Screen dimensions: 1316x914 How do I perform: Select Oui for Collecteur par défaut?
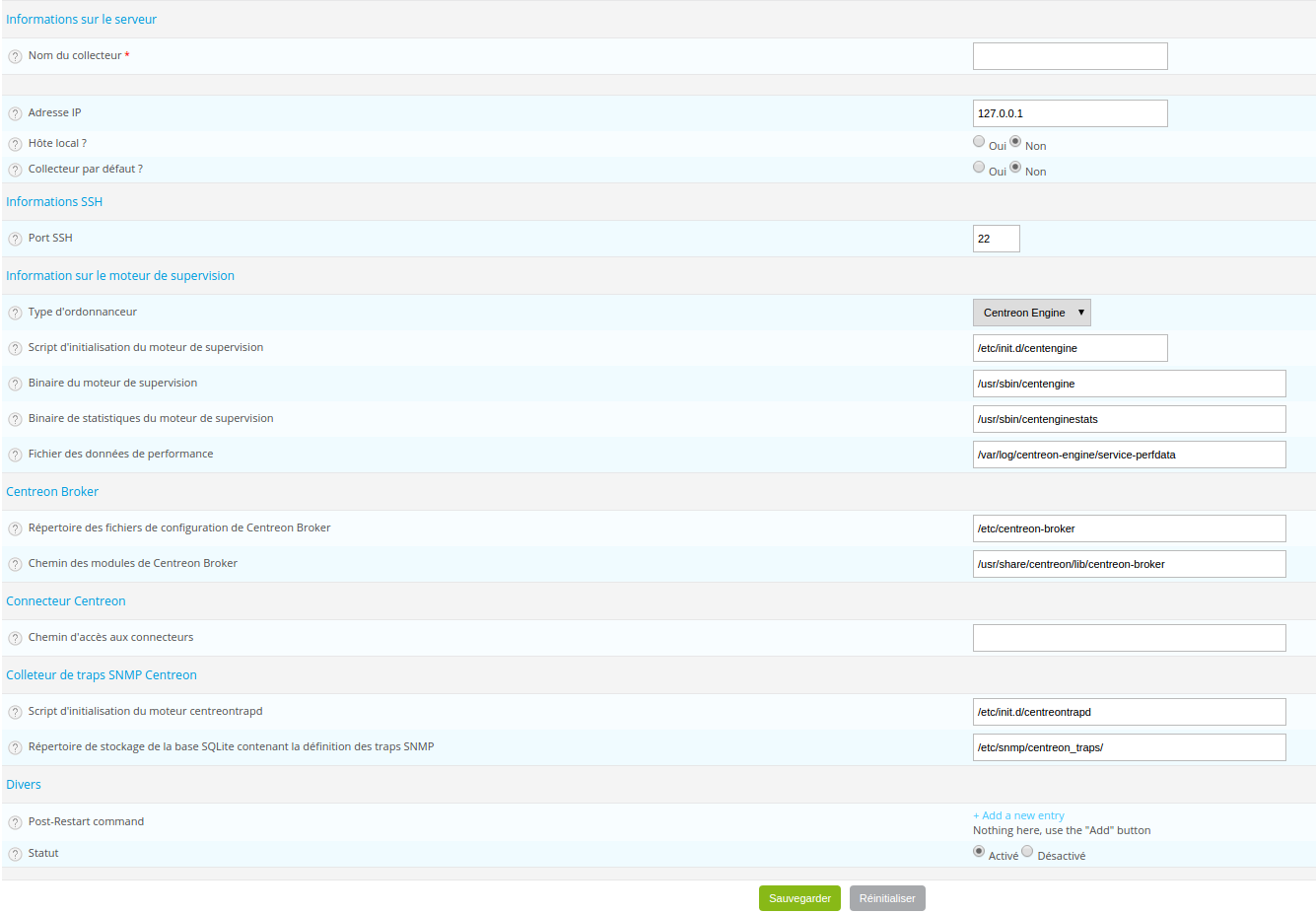tap(979, 167)
